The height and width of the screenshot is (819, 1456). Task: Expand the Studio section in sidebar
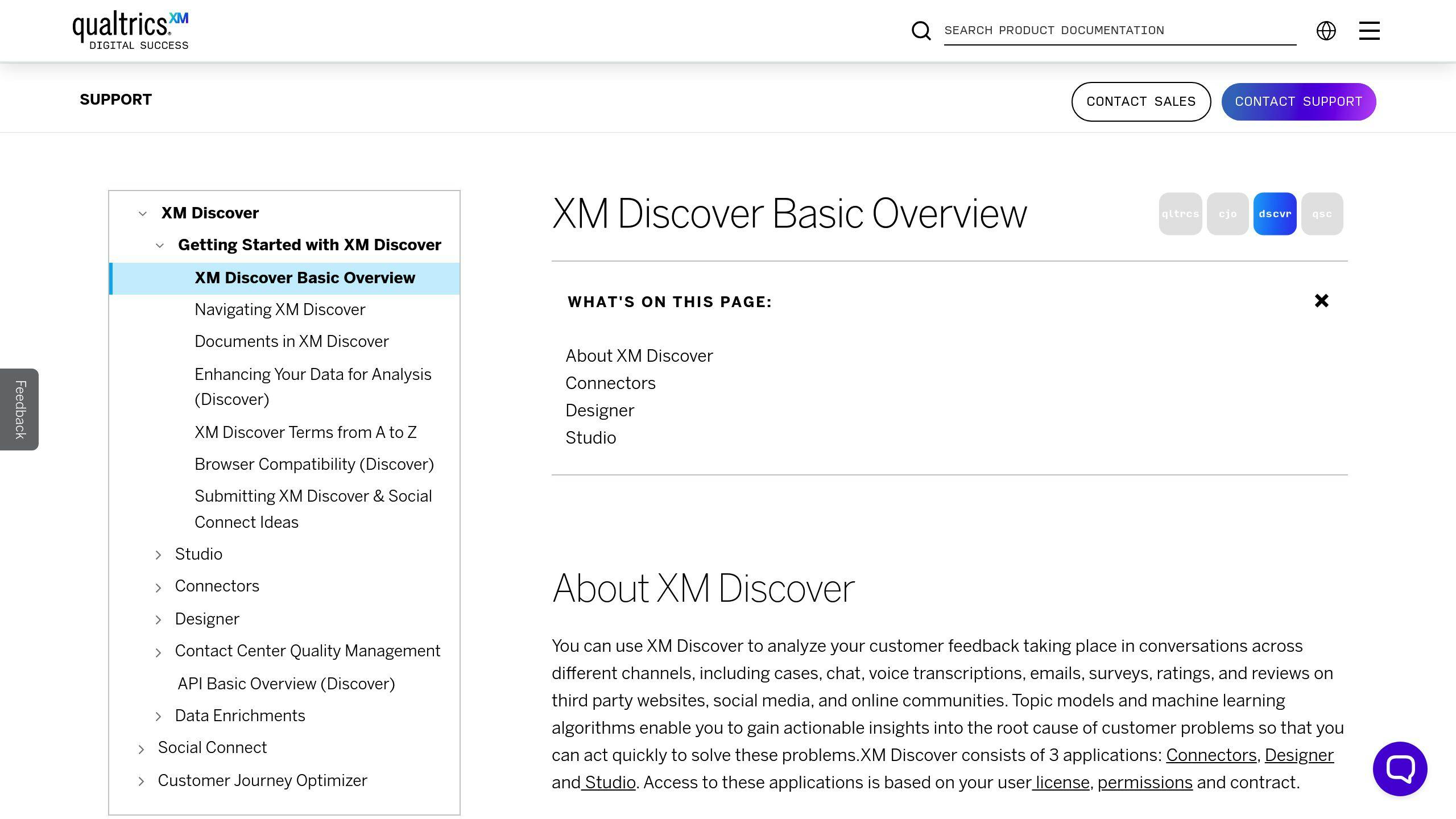(x=158, y=554)
